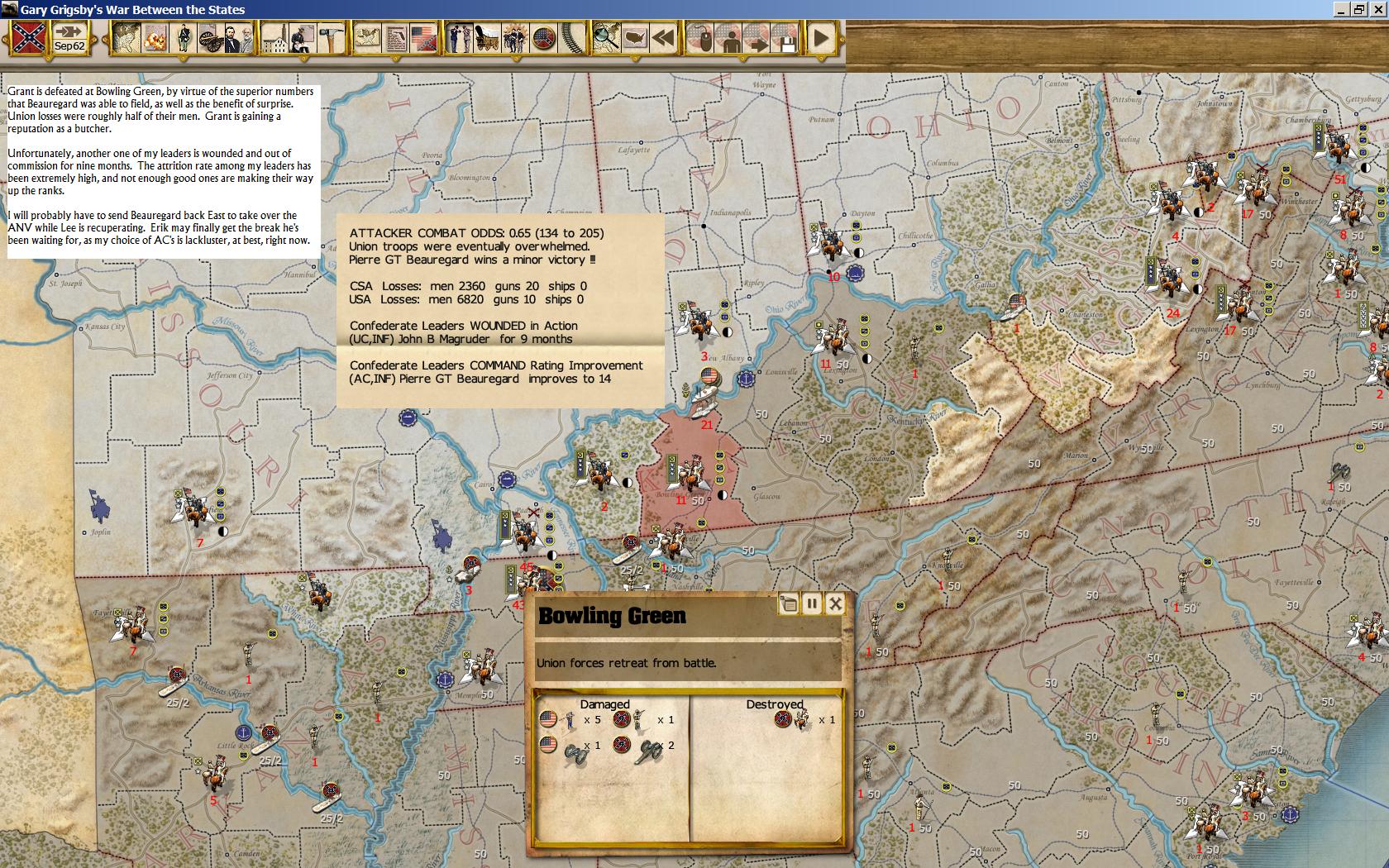Select the unit stack labeled 24 in West Virginia
The width and height of the screenshot is (1389, 868).
(x=1167, y=279)
